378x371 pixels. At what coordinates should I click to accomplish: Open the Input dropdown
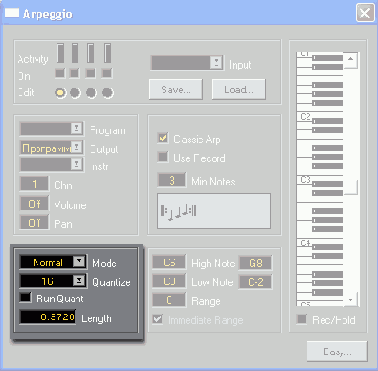[216, 62]
